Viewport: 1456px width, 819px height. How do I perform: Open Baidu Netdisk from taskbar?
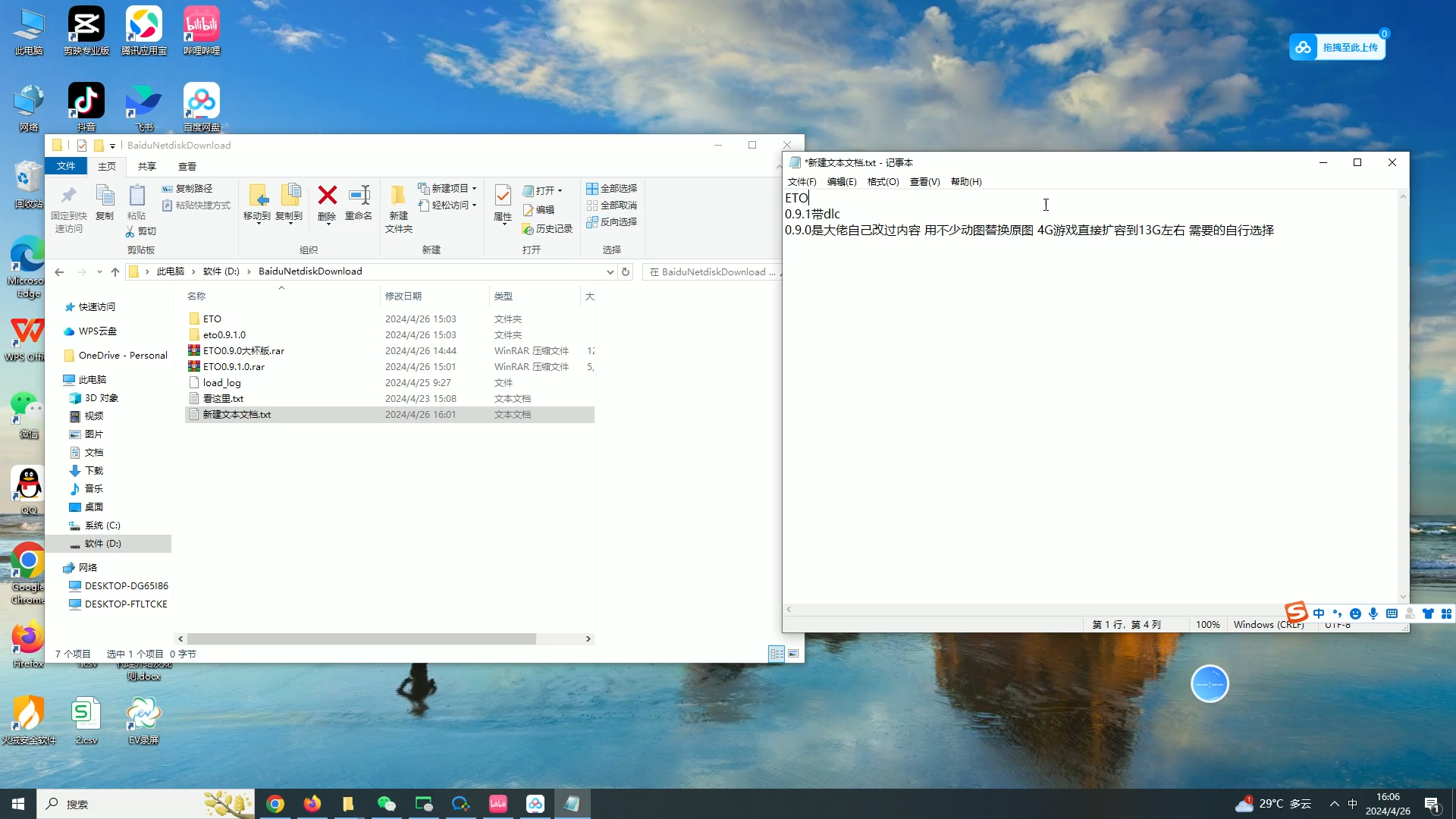click(x=535, y=804)
